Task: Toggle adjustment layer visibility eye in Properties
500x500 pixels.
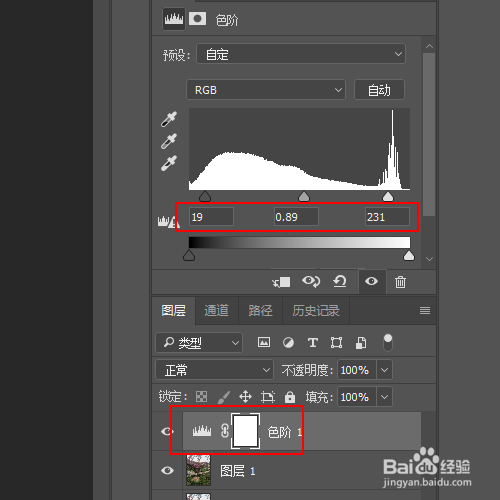Action: click(371, 281)
